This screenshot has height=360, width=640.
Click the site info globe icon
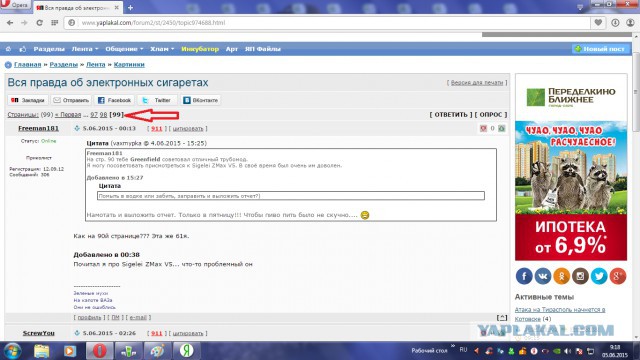[x=72, y=23]
